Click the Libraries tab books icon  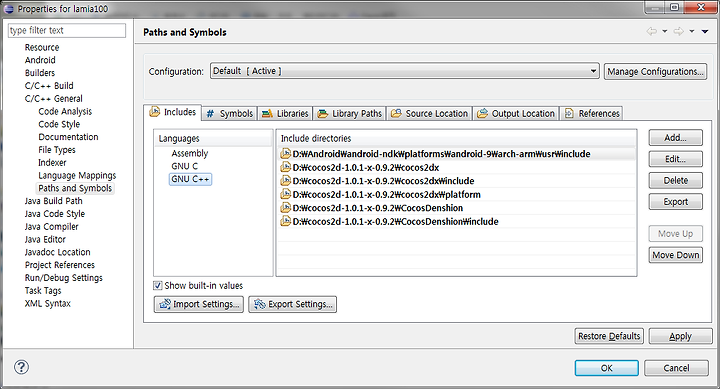(267, 113)
